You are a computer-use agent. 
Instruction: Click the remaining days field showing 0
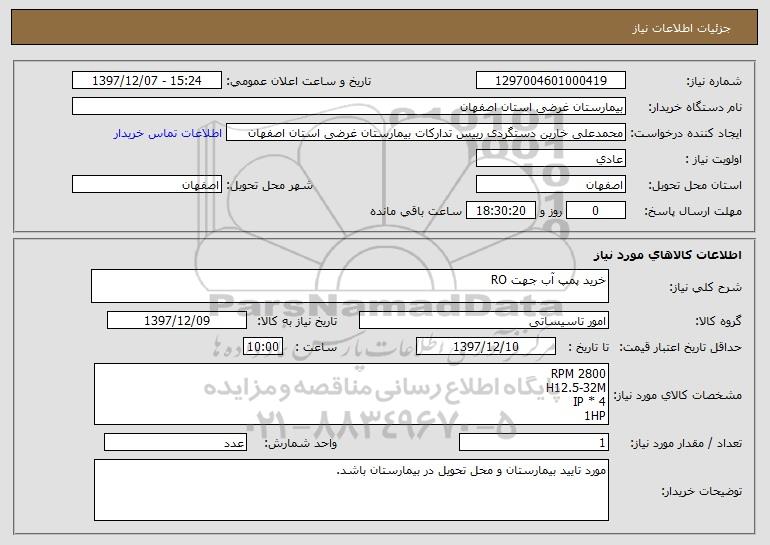[x=596, y=210]
